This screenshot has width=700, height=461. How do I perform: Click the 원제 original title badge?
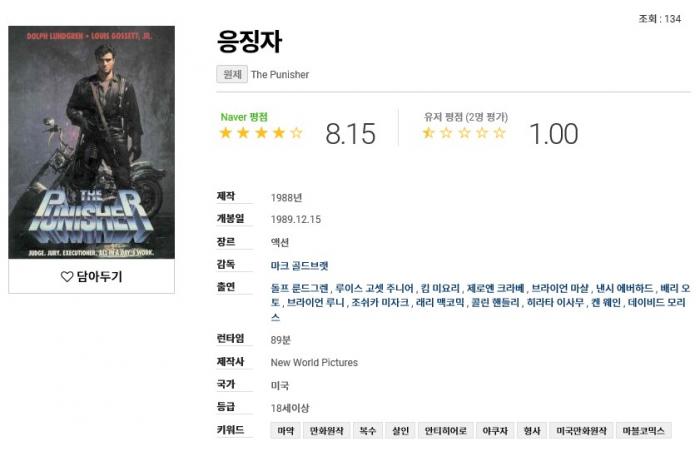[x=232, y=75]
